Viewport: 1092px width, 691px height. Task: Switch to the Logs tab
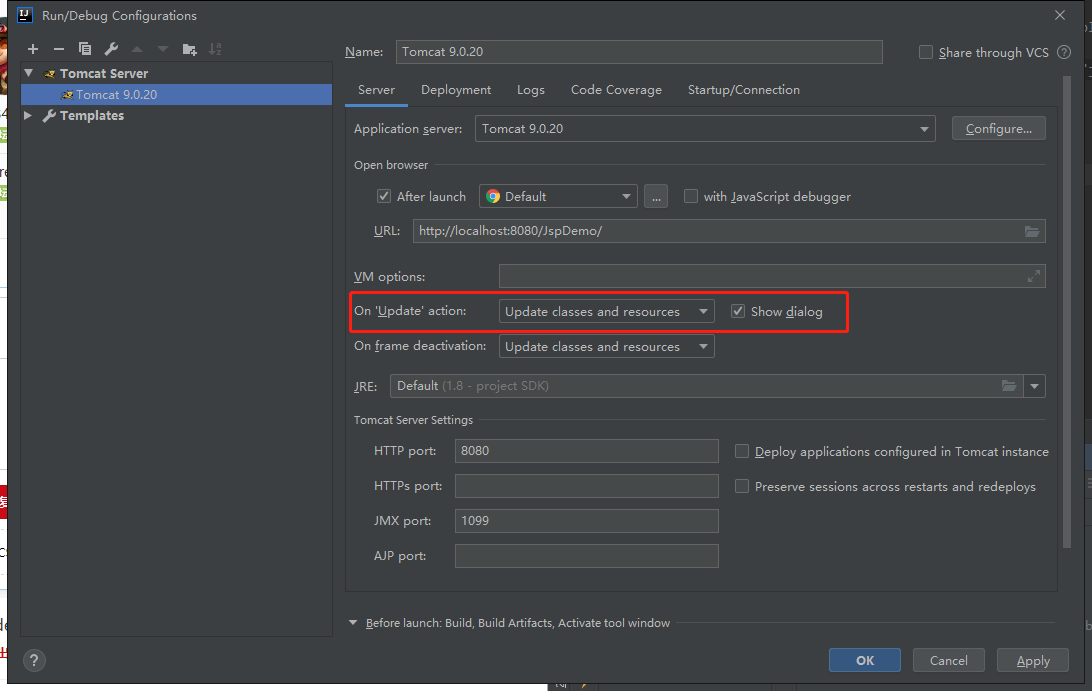[531, 90]
